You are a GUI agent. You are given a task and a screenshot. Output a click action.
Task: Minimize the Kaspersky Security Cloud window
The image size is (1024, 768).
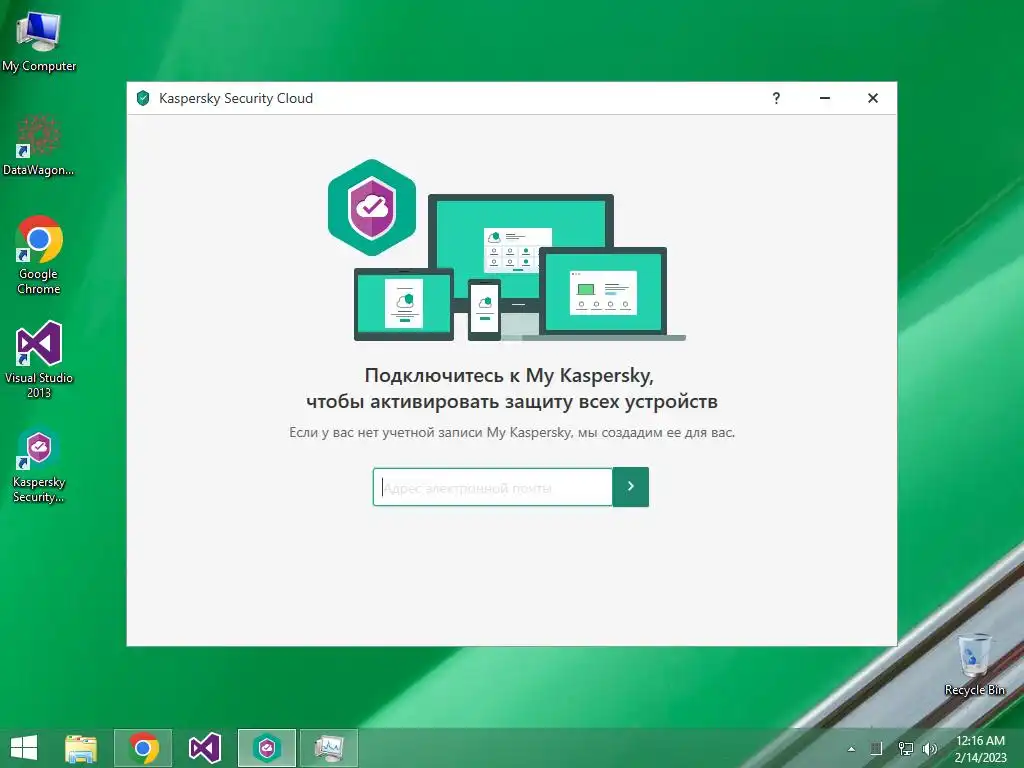pyautogui.click(x=825, y=98)
